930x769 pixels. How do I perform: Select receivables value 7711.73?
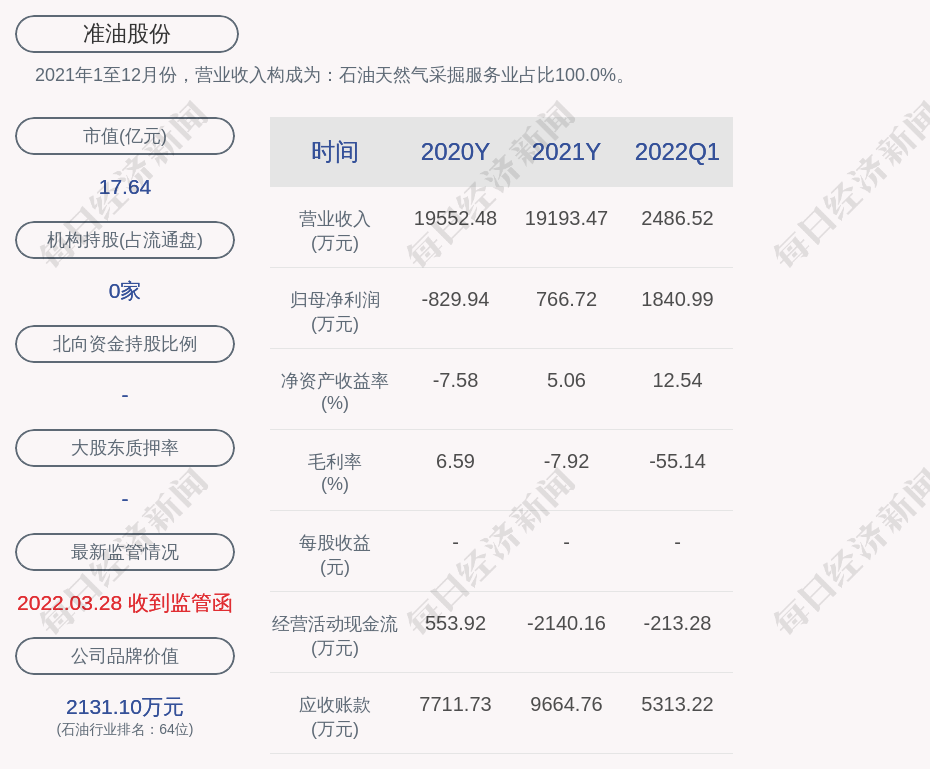coord(455,704)
